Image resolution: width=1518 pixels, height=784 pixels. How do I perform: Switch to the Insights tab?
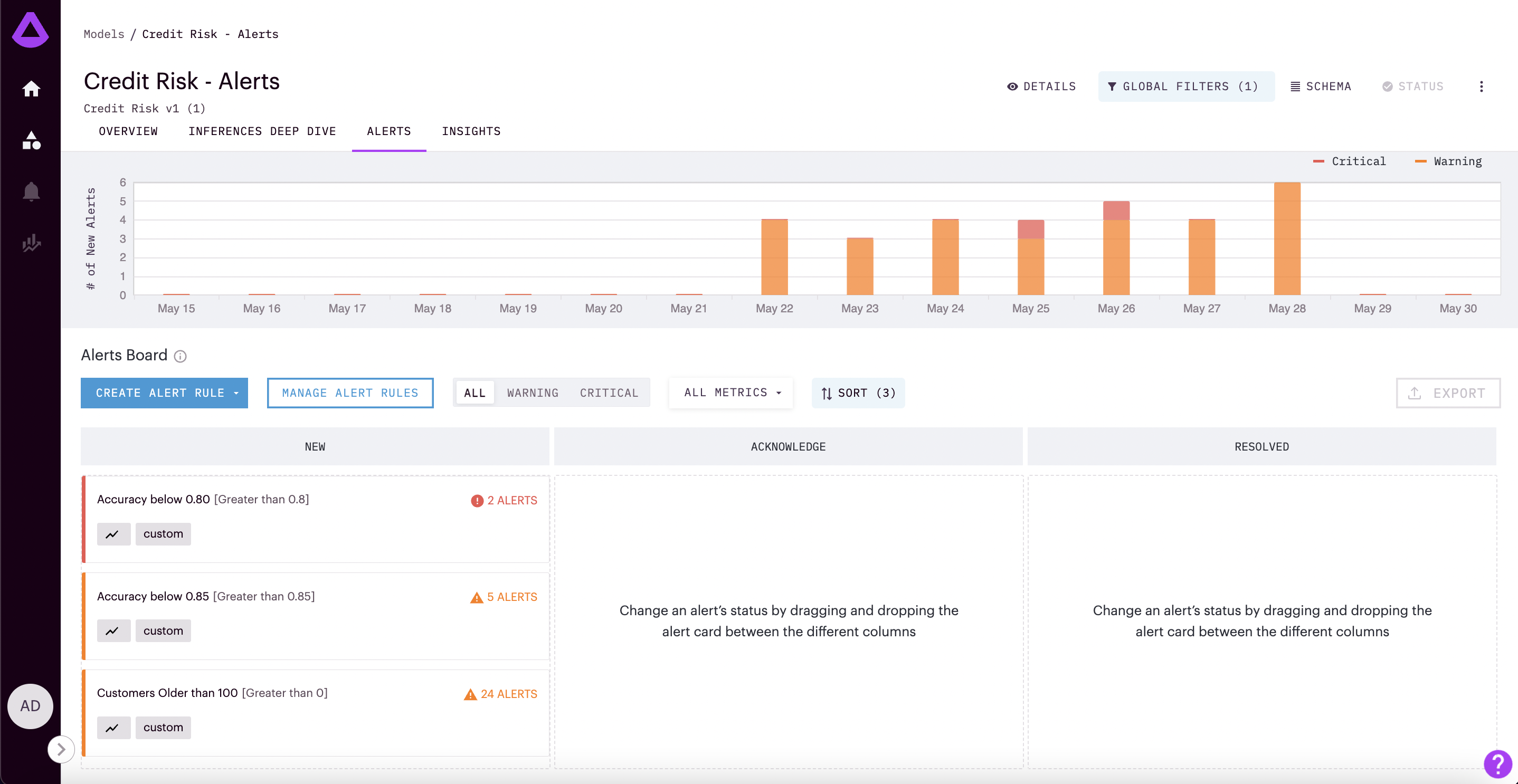[471, 131]
